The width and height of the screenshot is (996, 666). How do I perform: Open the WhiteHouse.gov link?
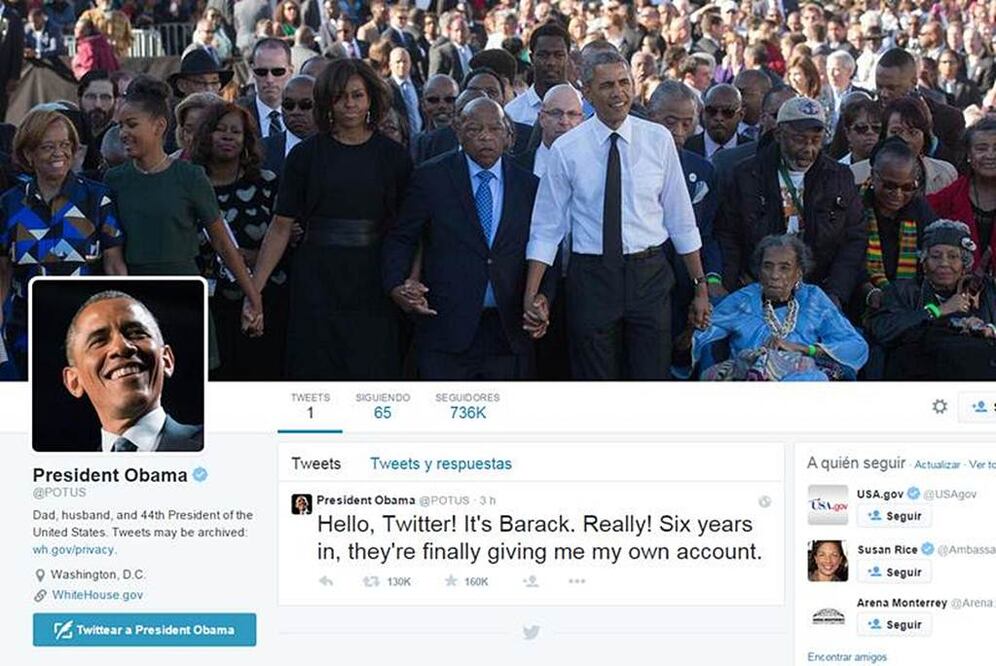[x=97, y=595]
